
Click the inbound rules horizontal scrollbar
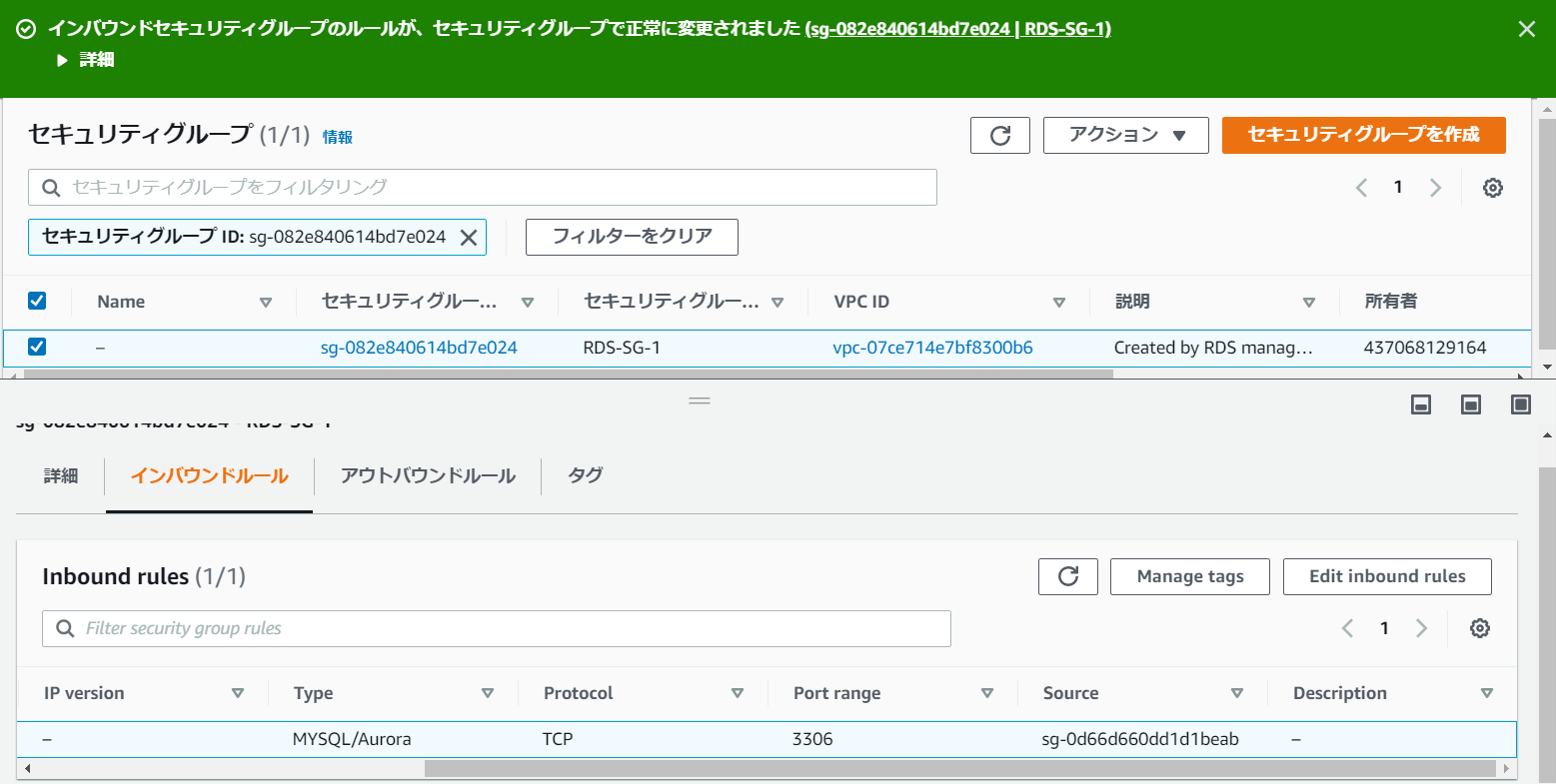pos(959,768)
